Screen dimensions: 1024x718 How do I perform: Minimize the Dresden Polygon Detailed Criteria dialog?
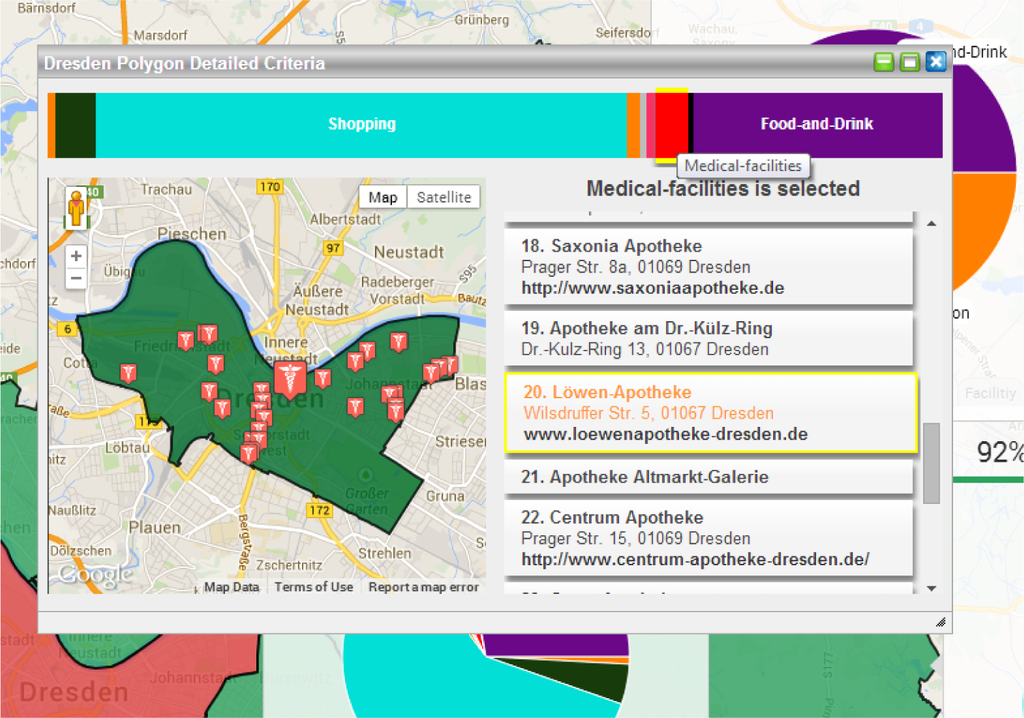click(884, 63)
